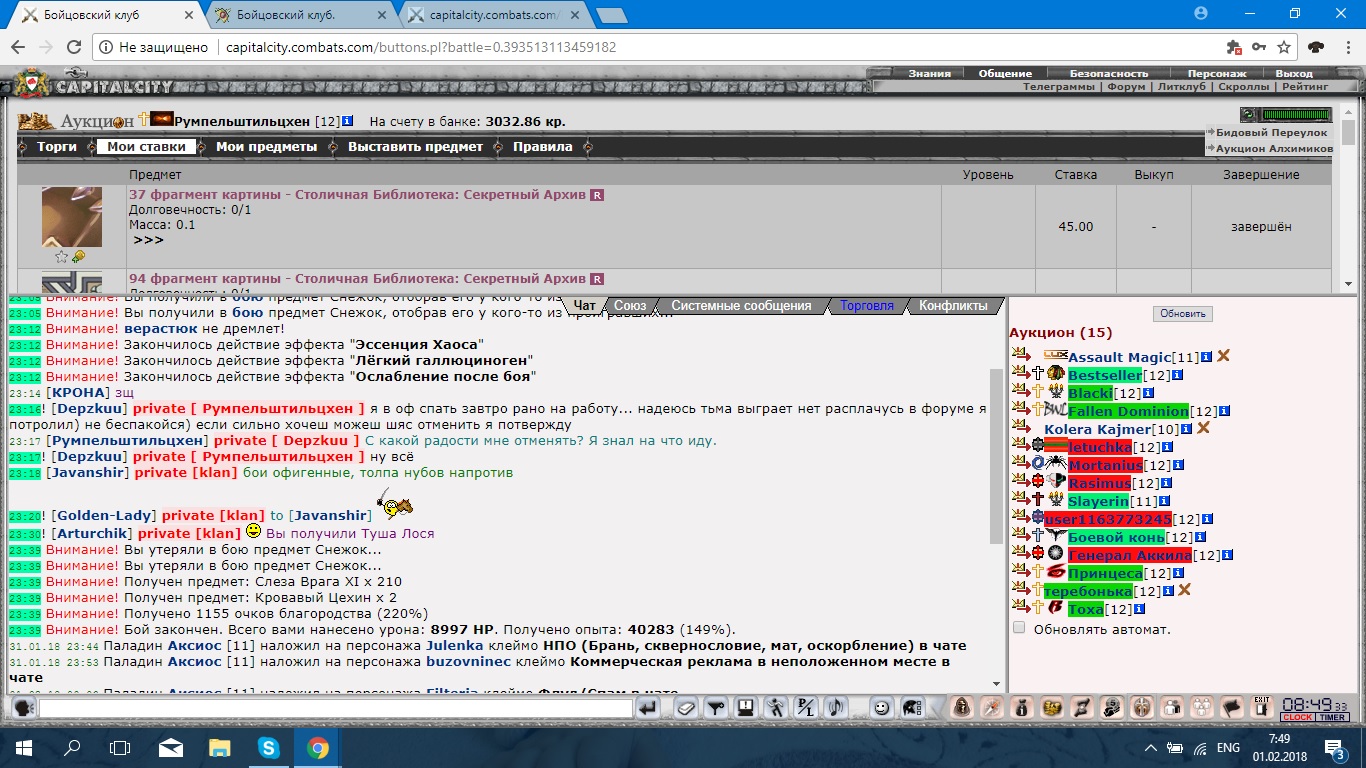Switch to Выставить предмет tab
The height and width of the screenshot is (768, 1366).
[415, 147]
